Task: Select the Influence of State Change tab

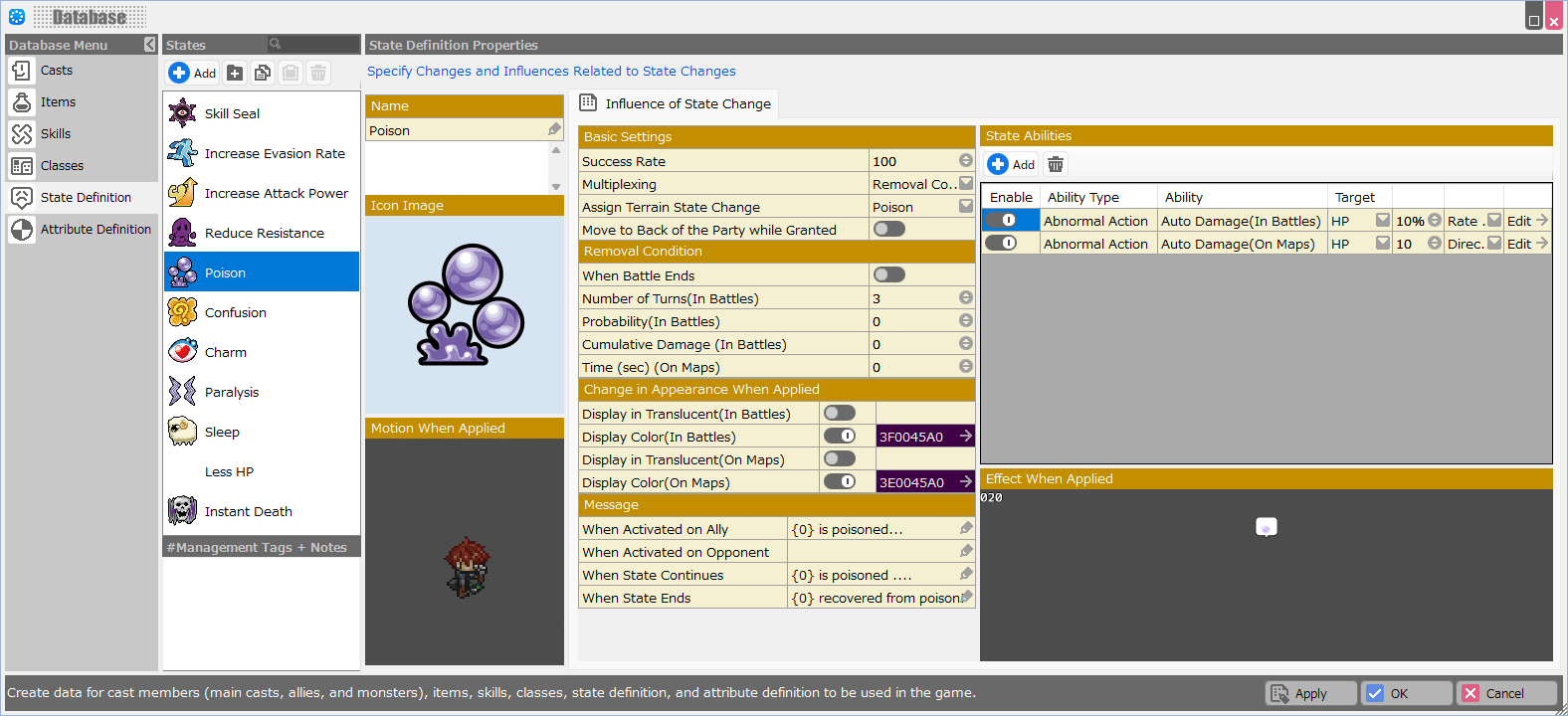Action: point(677,104)
